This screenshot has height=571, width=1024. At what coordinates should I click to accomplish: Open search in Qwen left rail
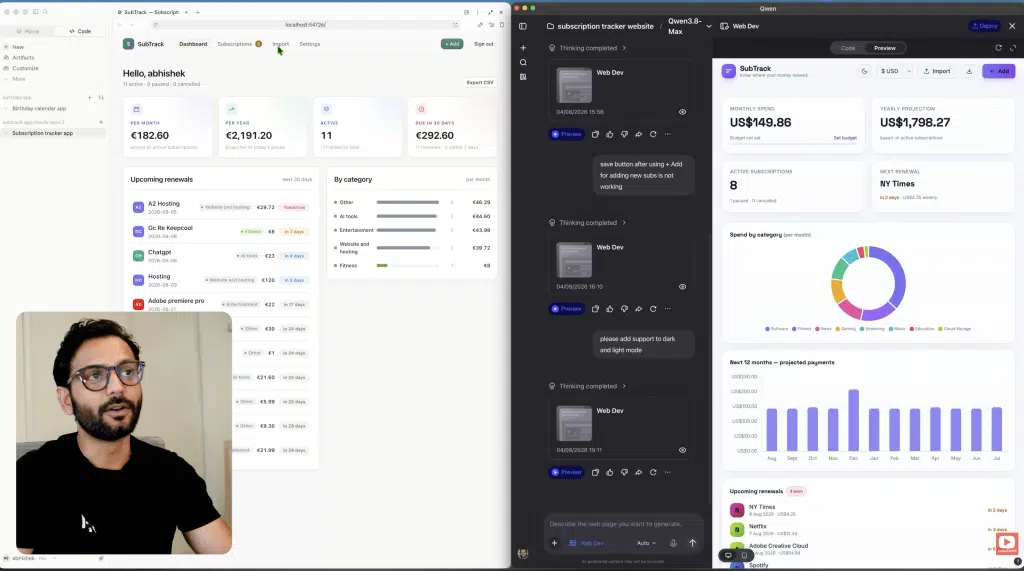pos(523,63)
